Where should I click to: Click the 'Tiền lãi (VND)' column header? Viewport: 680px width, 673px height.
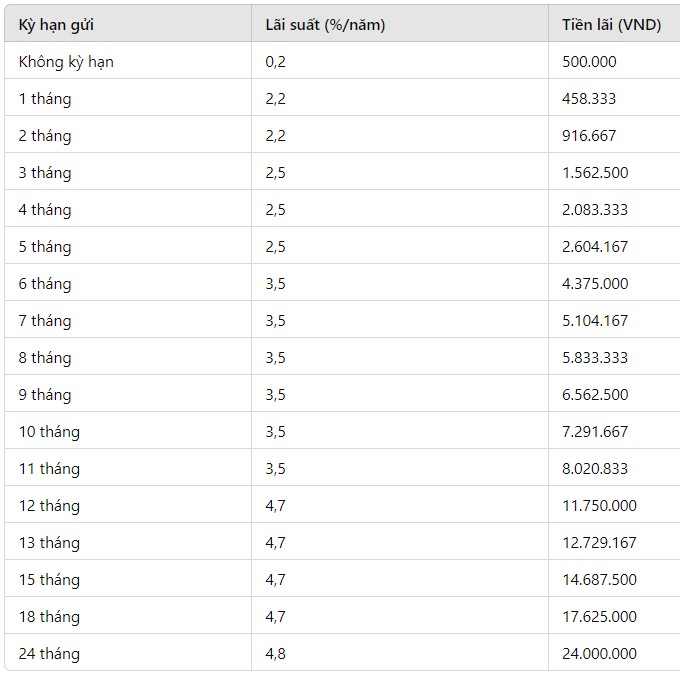point(611,25)
